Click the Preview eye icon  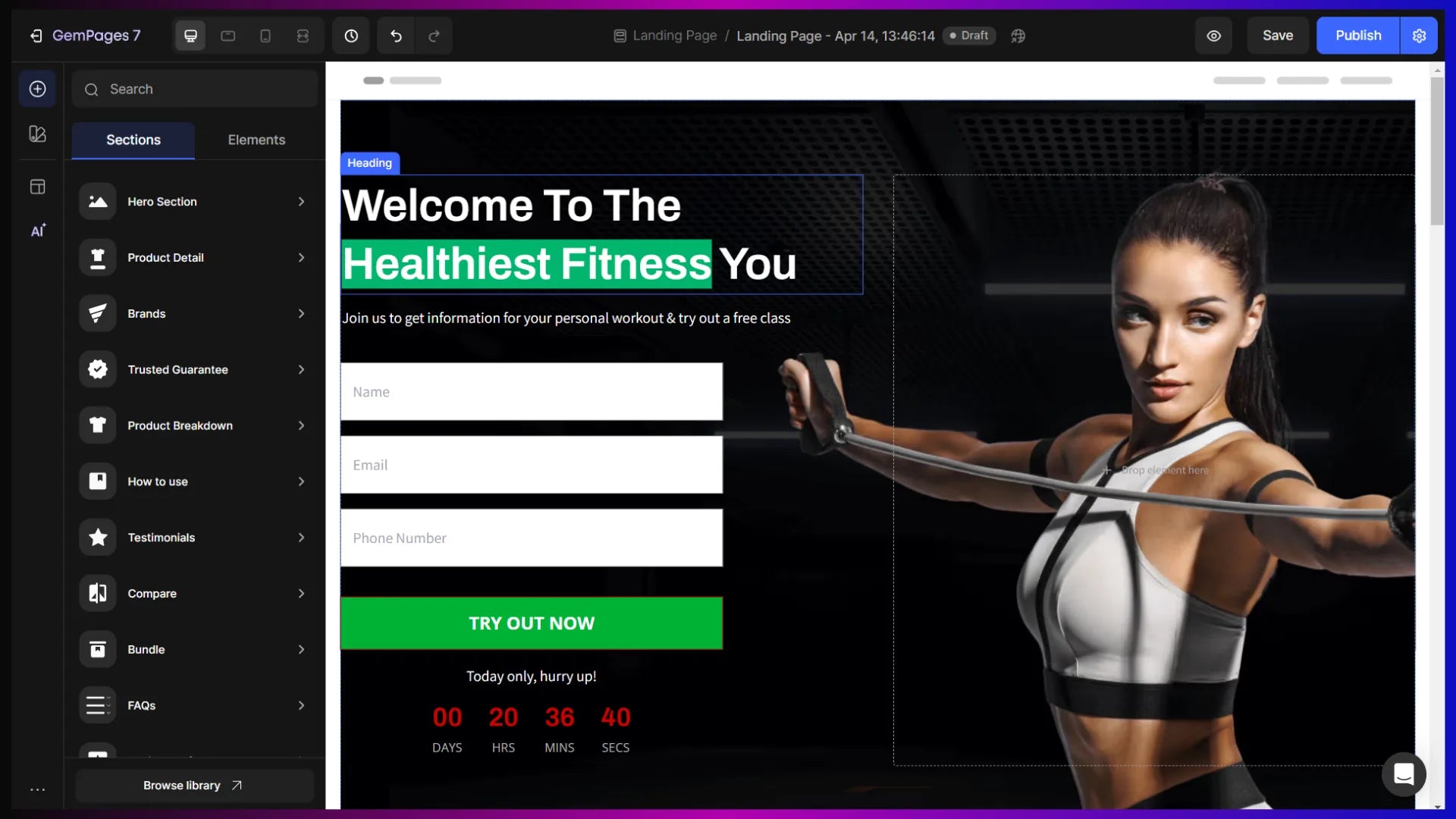pyautogui.click(x=1213, y=35)
